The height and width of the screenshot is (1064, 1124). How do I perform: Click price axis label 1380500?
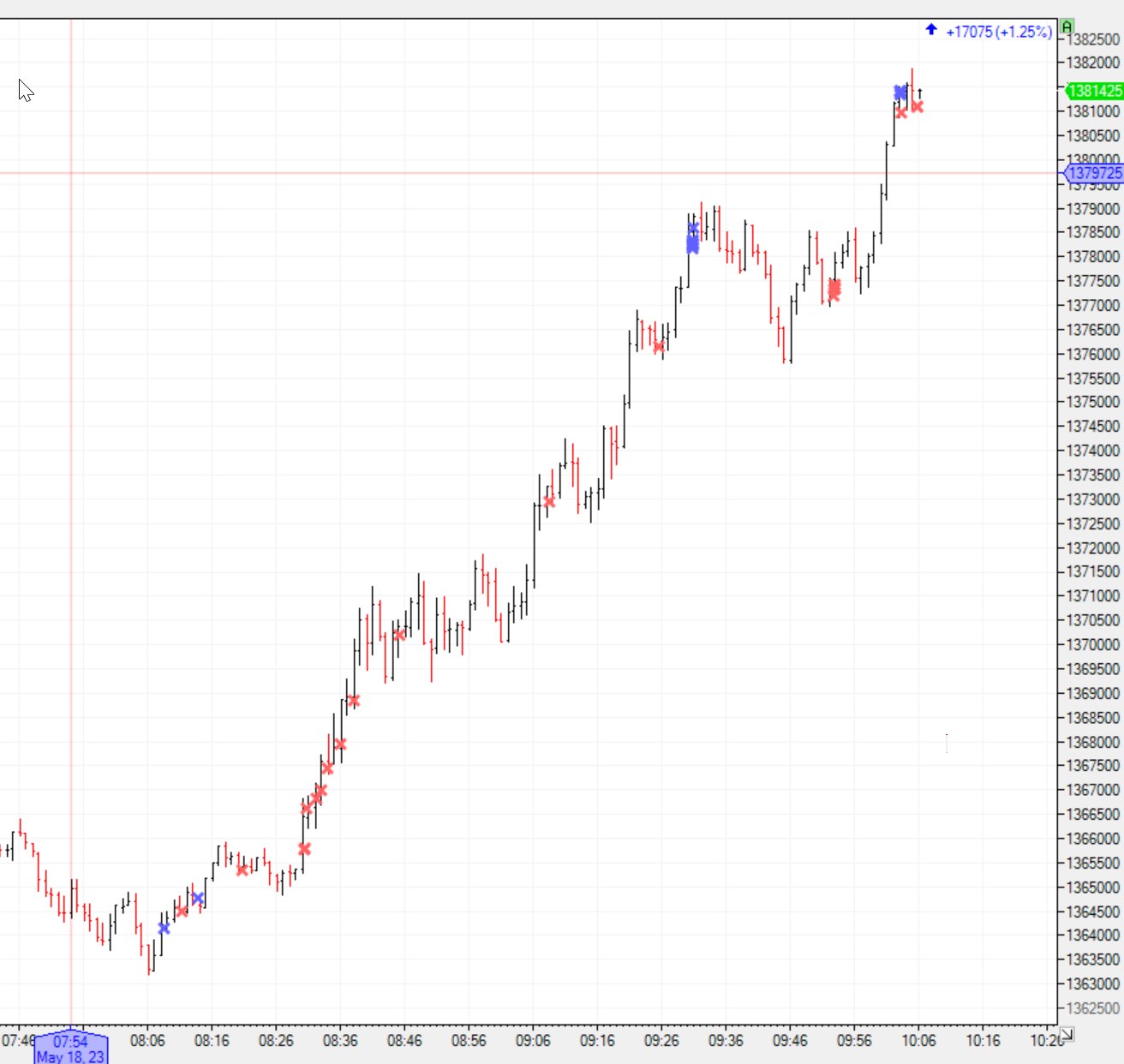pyautogui.click(x=1093, y=135)
